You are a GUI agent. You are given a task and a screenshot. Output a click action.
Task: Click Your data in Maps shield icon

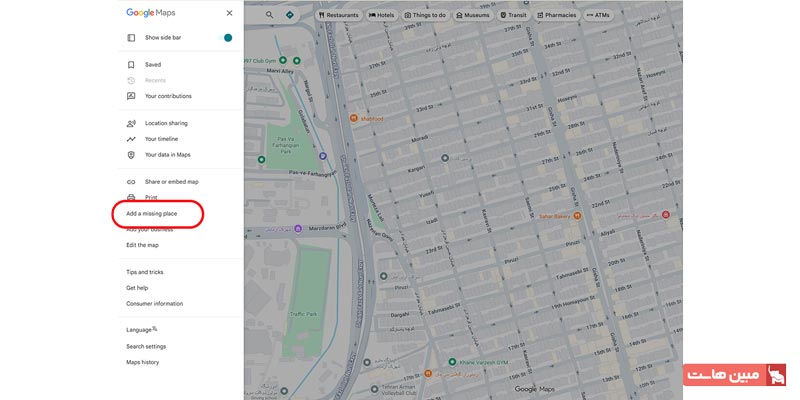[131, 155]
